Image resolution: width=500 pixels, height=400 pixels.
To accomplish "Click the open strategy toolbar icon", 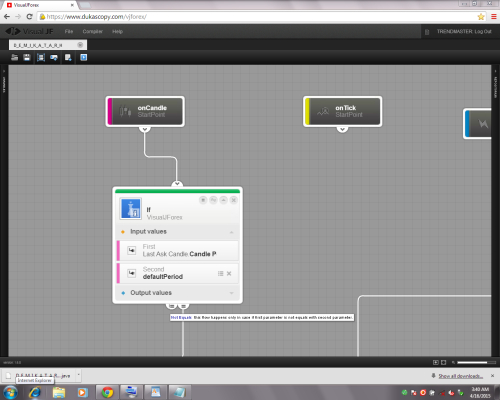I will click(x=14, y=58).
